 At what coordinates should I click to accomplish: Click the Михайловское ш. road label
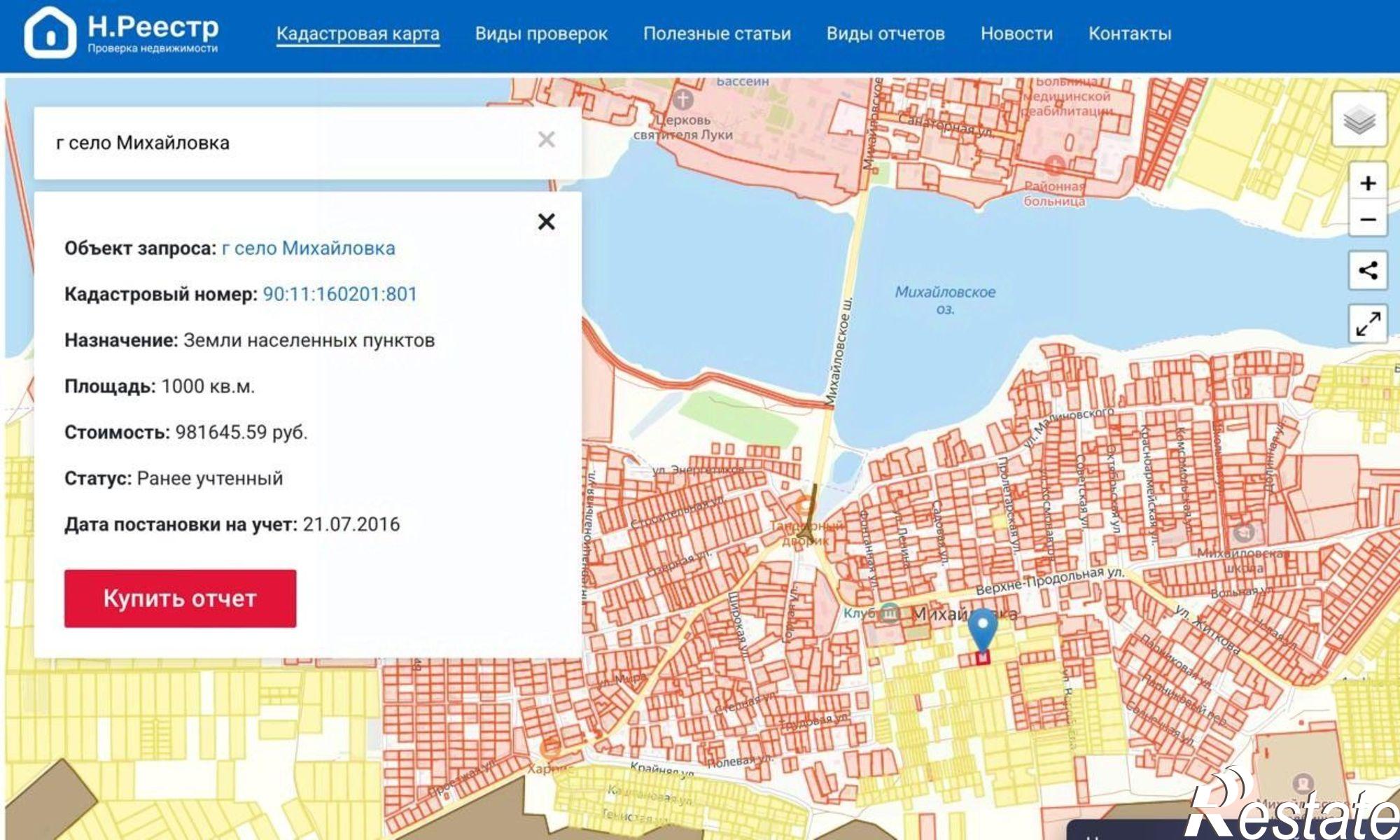pos(838,353)
